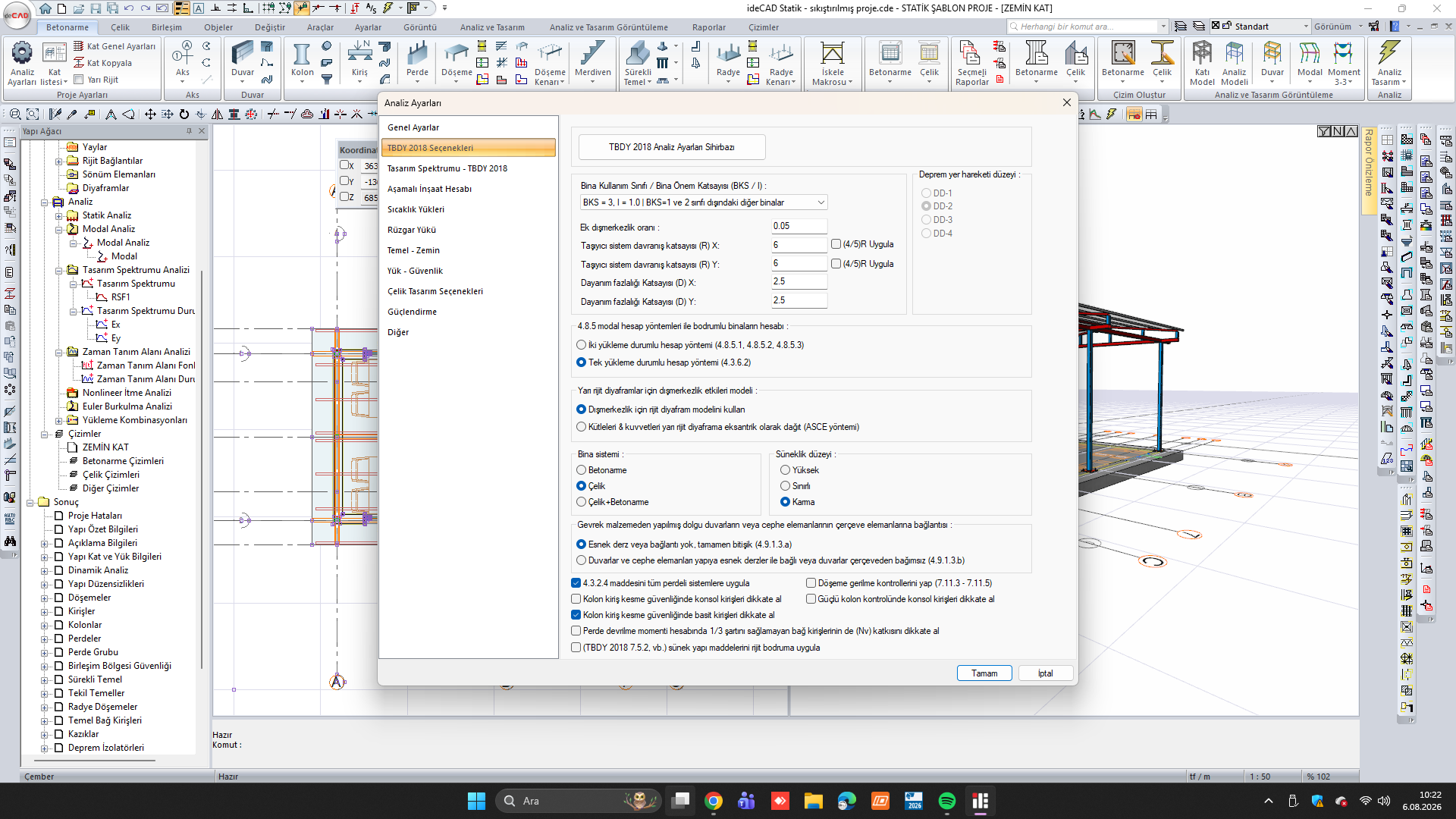Select Betonarme as Bina sistemi
The width and height of the screenshot is (1456, 819).
(x=581, y=470)
